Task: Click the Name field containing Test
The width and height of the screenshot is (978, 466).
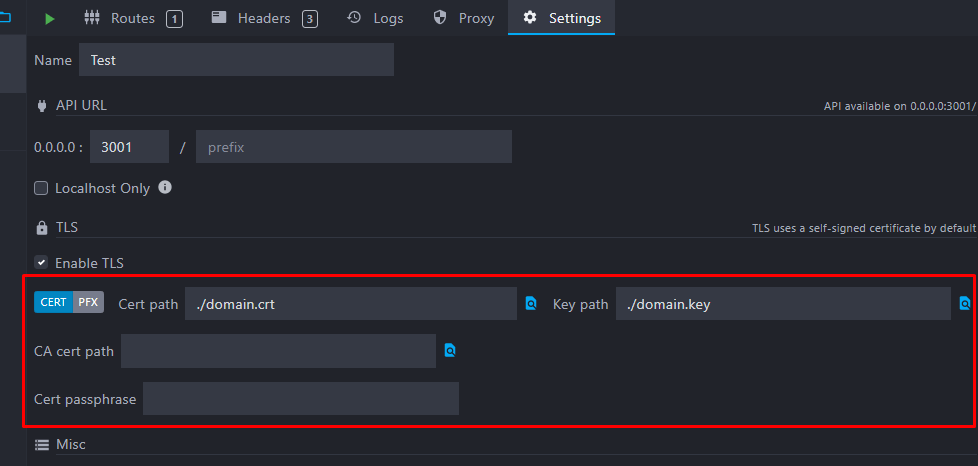Action: pos(236,60)
